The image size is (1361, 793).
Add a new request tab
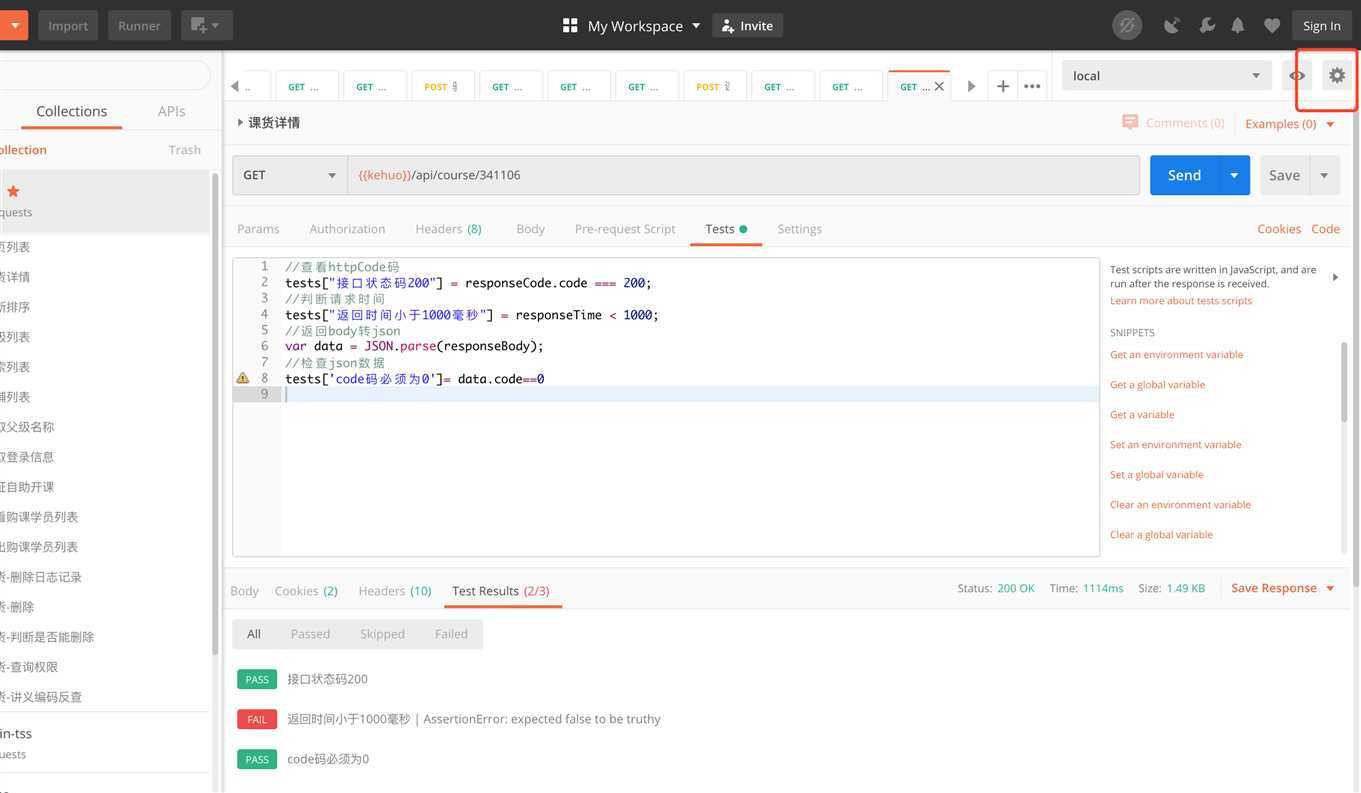(x=1002, y=86)
